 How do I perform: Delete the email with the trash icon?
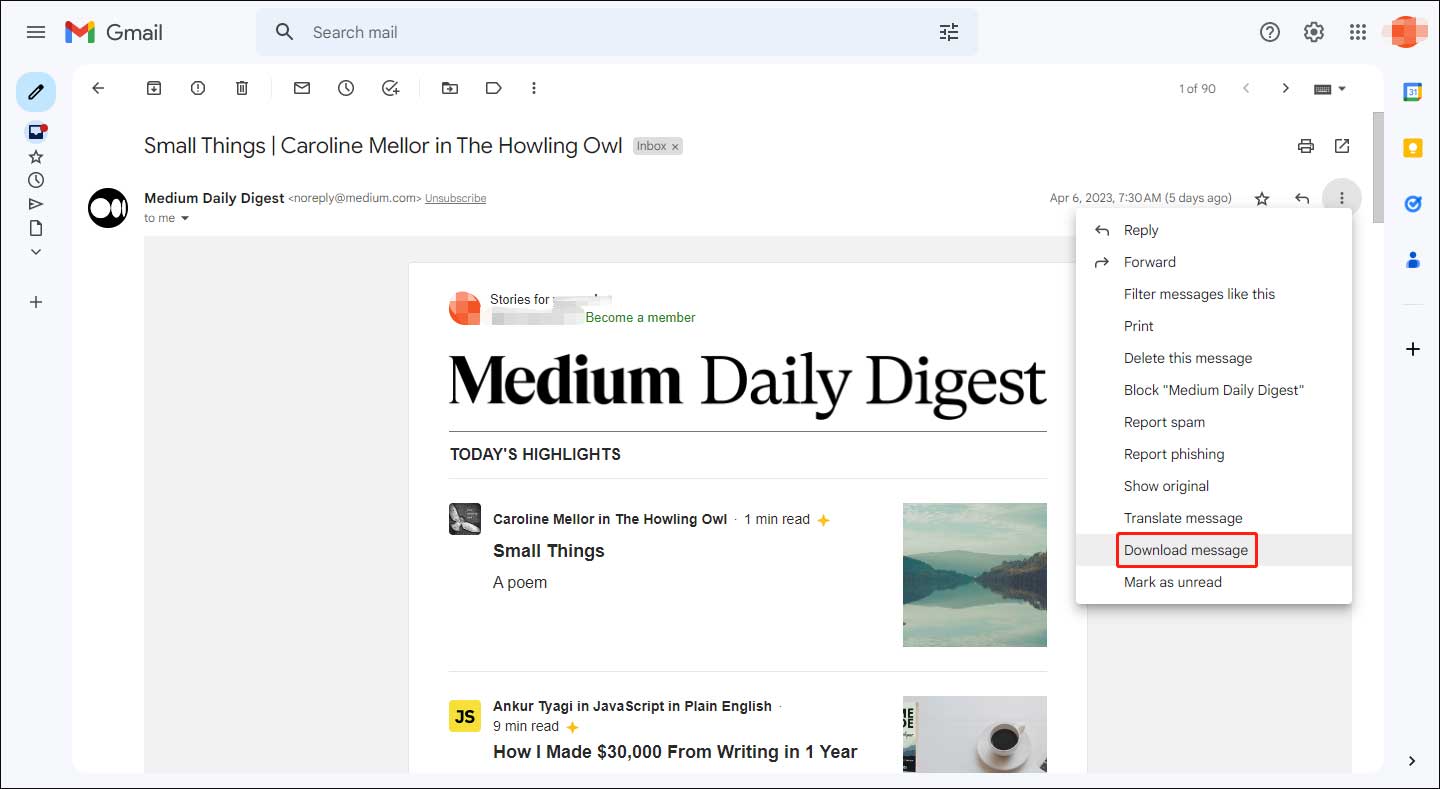242,88
